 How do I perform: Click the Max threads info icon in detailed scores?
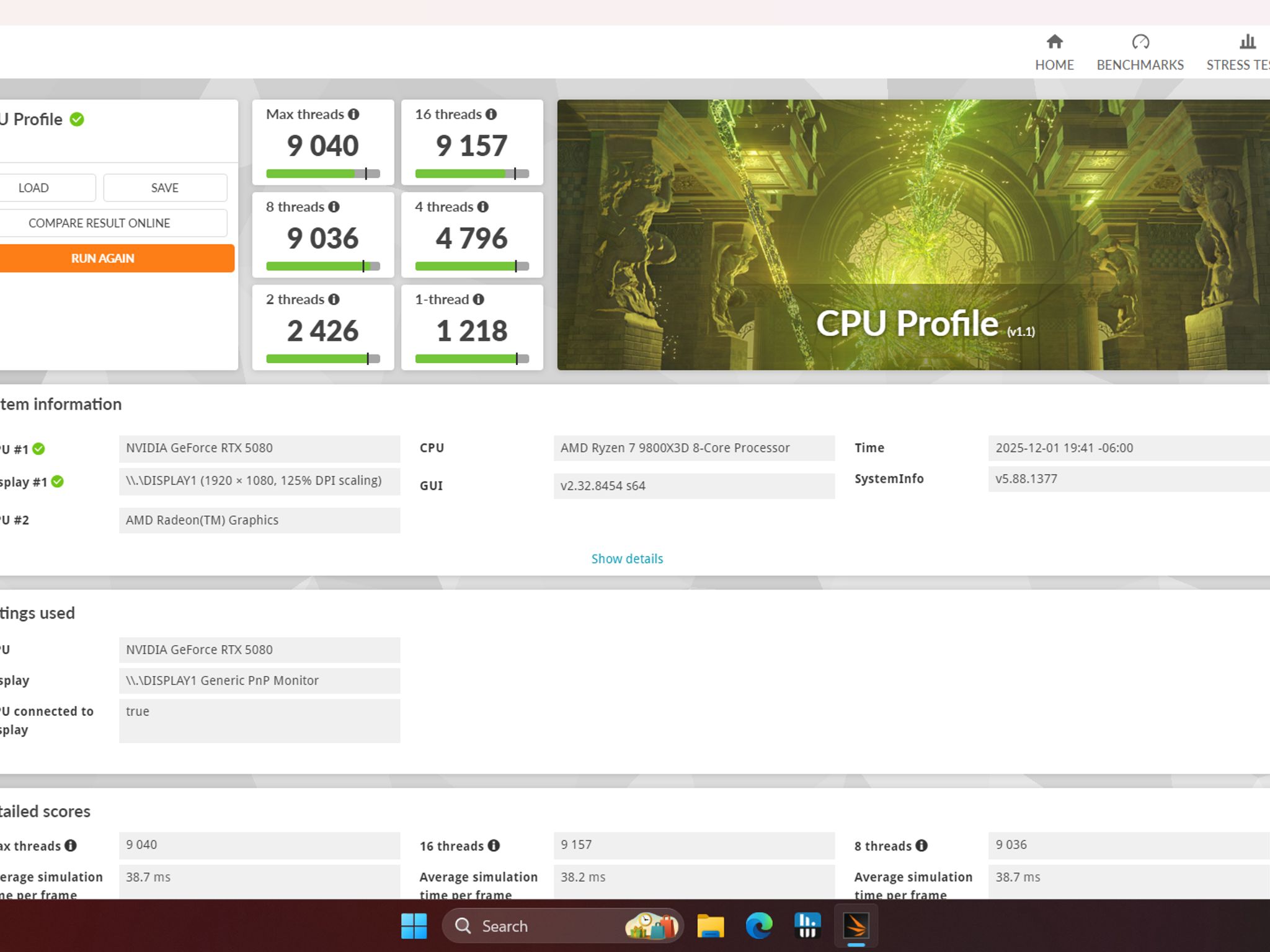(x=71, y=845)
